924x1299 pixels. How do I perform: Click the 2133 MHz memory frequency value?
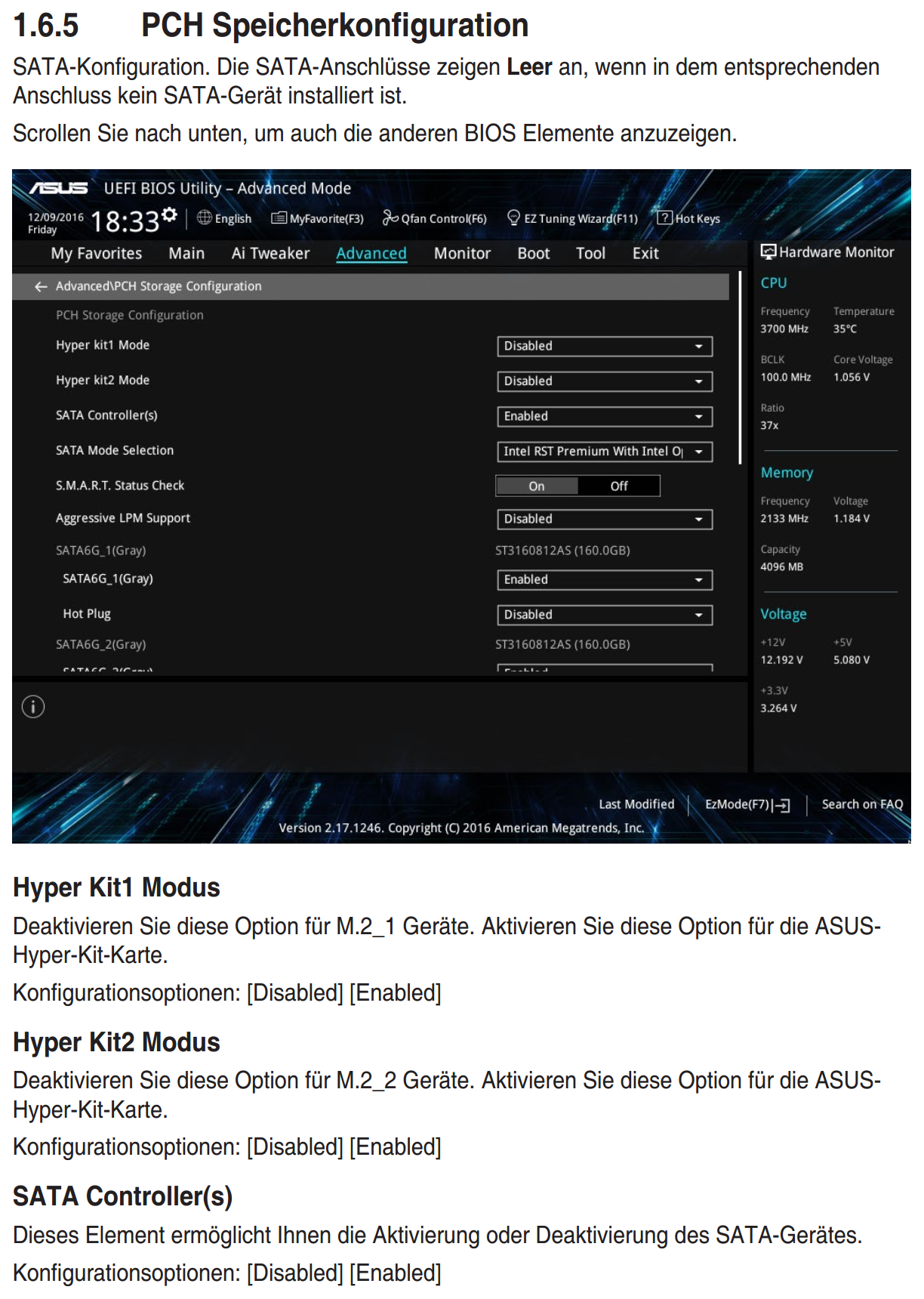(784, 519)
